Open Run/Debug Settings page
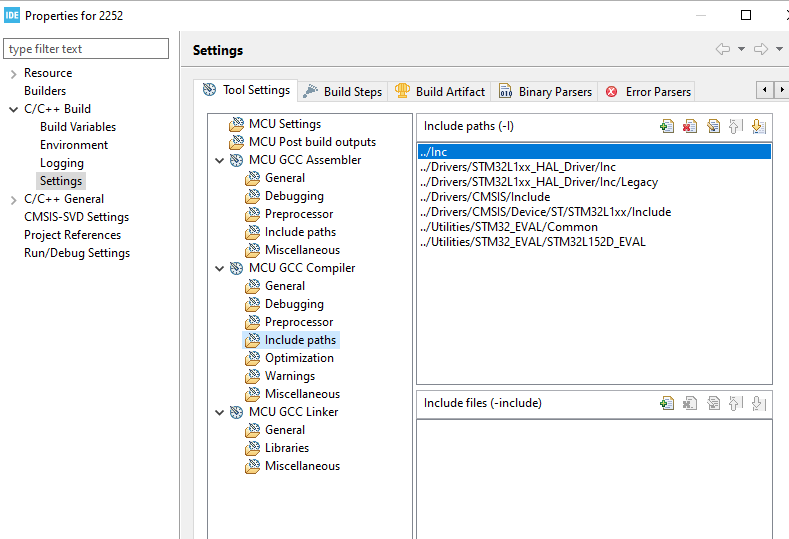Image resolution: width=789 pixels, height=539 pixels. click(77, 253)
